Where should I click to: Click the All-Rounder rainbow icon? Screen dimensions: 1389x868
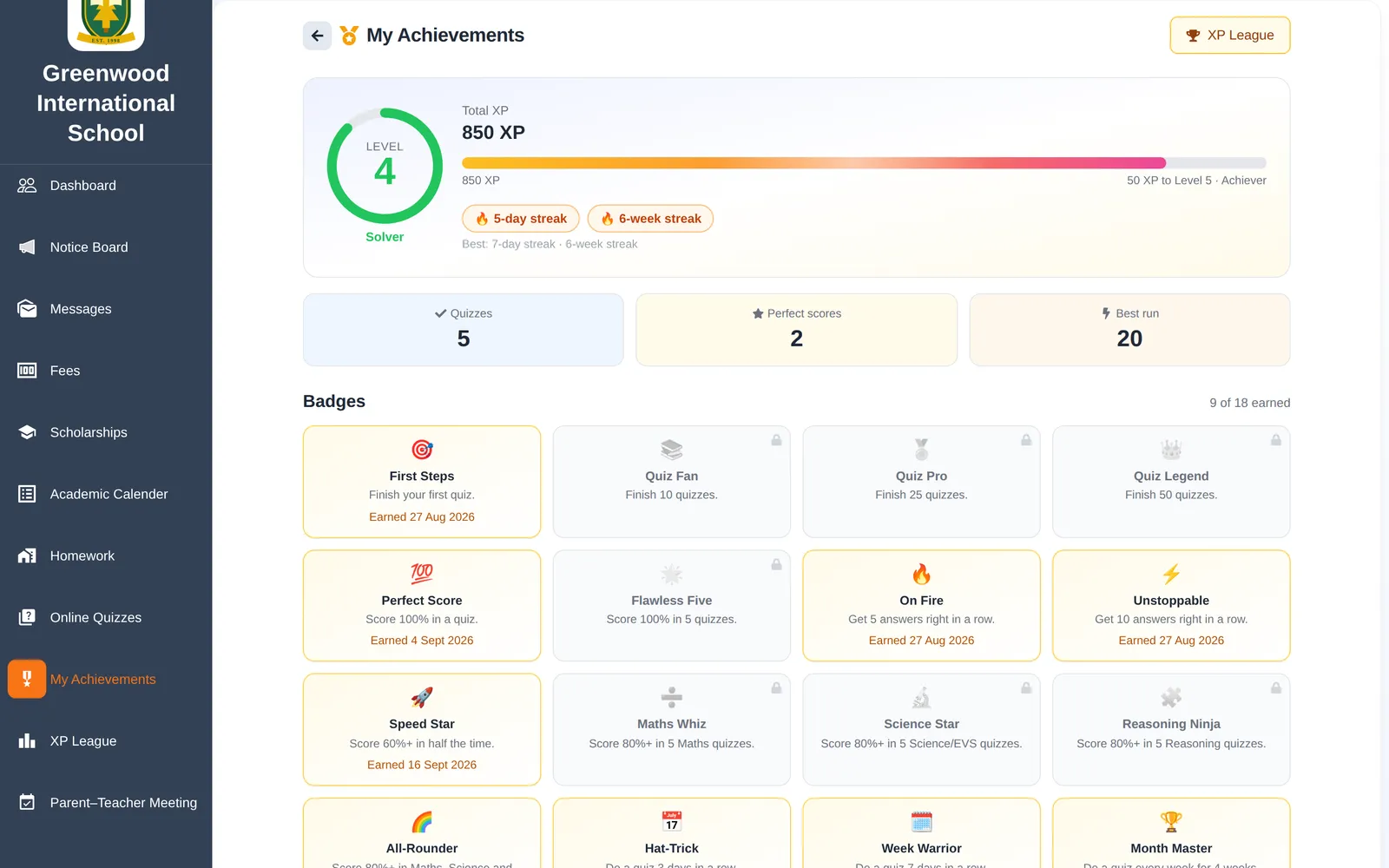(x=422, y=822)
